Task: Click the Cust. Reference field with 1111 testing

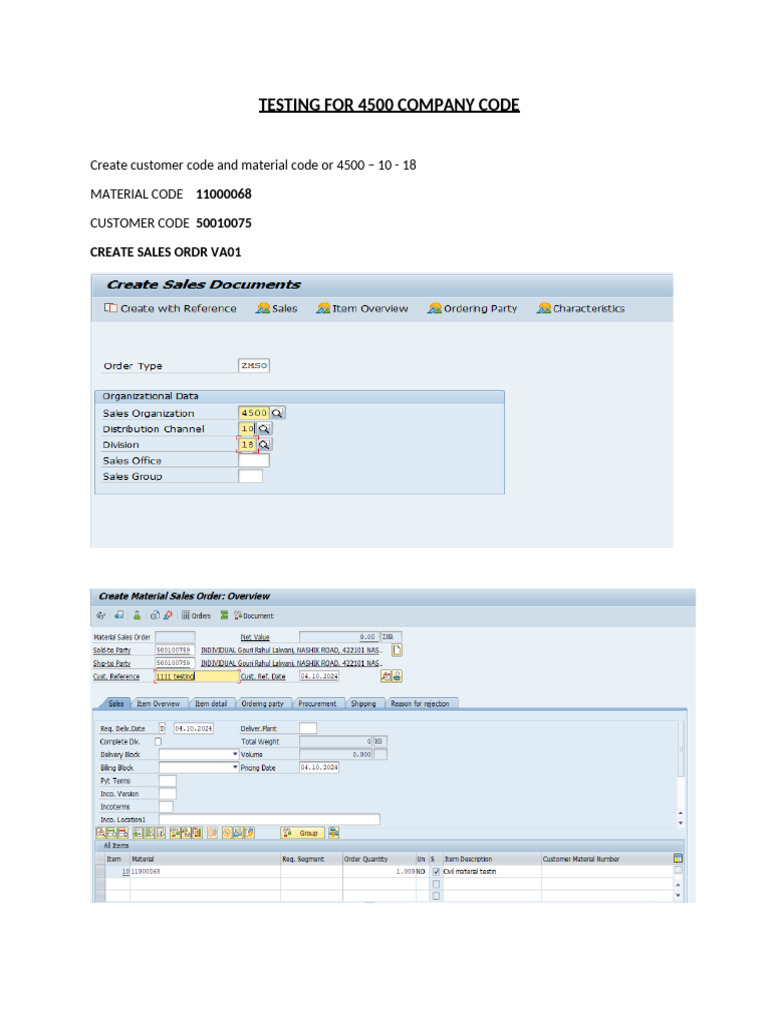Action: (x=197, y=677)
